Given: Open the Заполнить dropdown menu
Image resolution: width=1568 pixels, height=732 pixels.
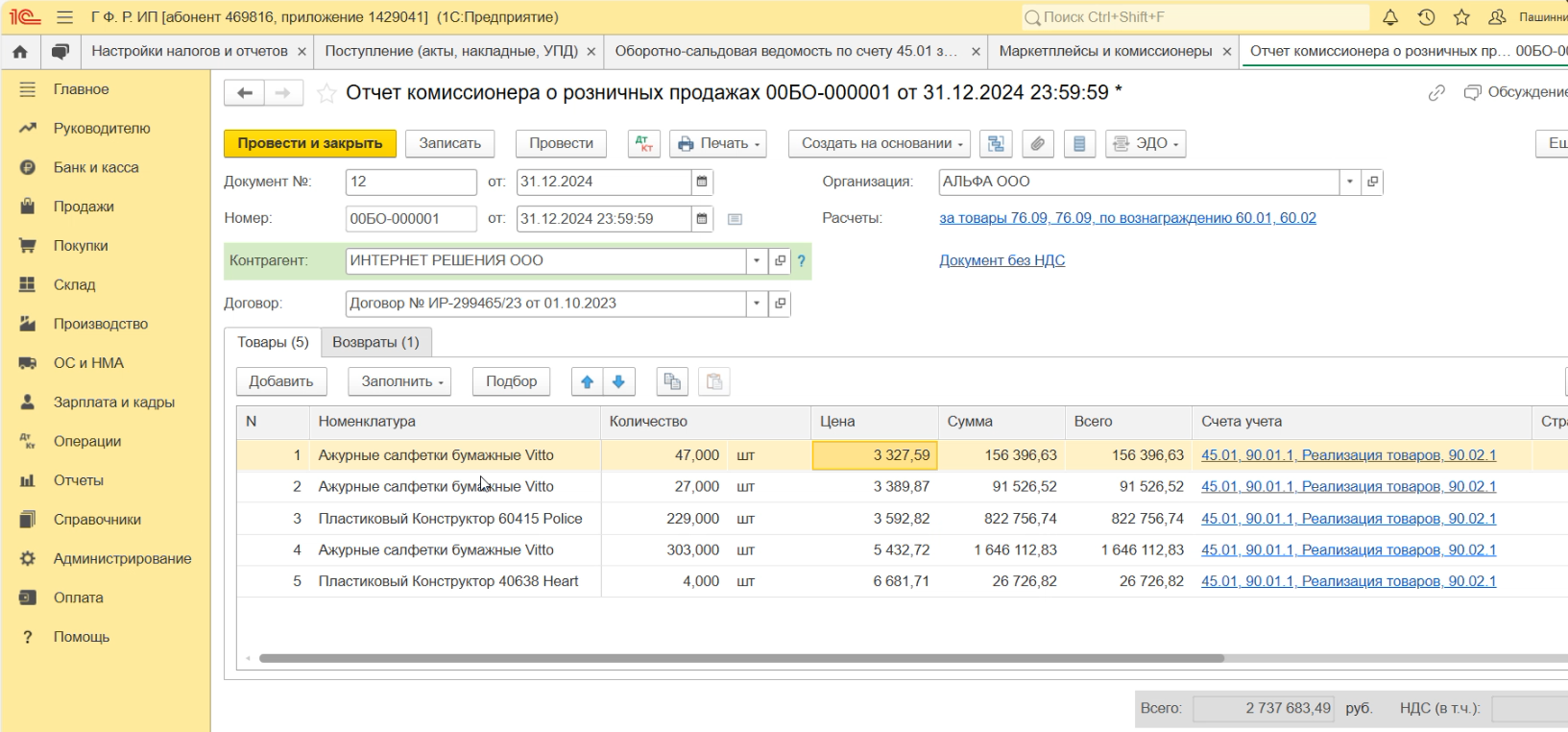Looking at the screenshot, I should coord(399,381).
